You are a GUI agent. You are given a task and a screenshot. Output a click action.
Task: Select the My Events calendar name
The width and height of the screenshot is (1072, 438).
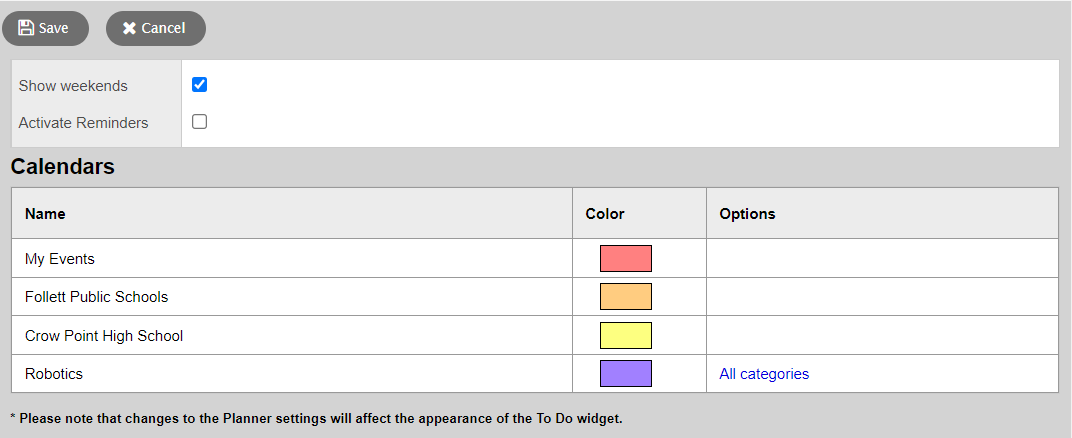pos(60,259)
